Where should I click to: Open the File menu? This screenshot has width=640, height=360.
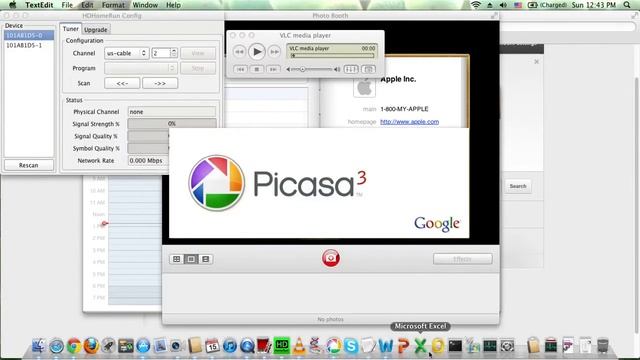[67, 5]
